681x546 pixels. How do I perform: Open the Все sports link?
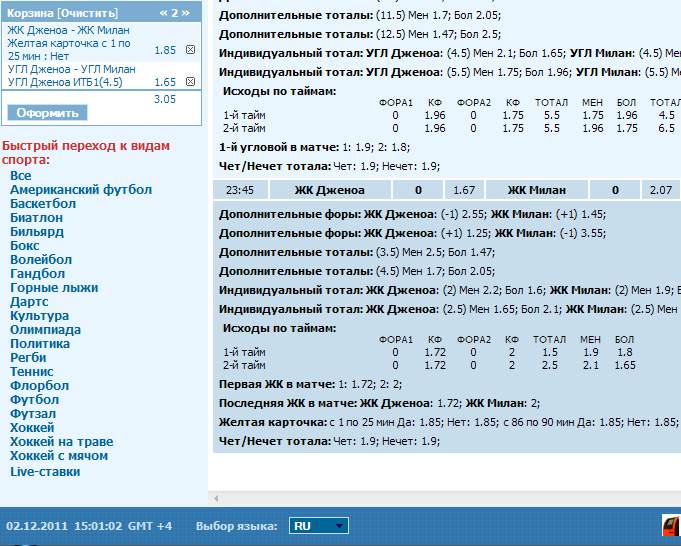pyautogui.click(x=21, y=175)
